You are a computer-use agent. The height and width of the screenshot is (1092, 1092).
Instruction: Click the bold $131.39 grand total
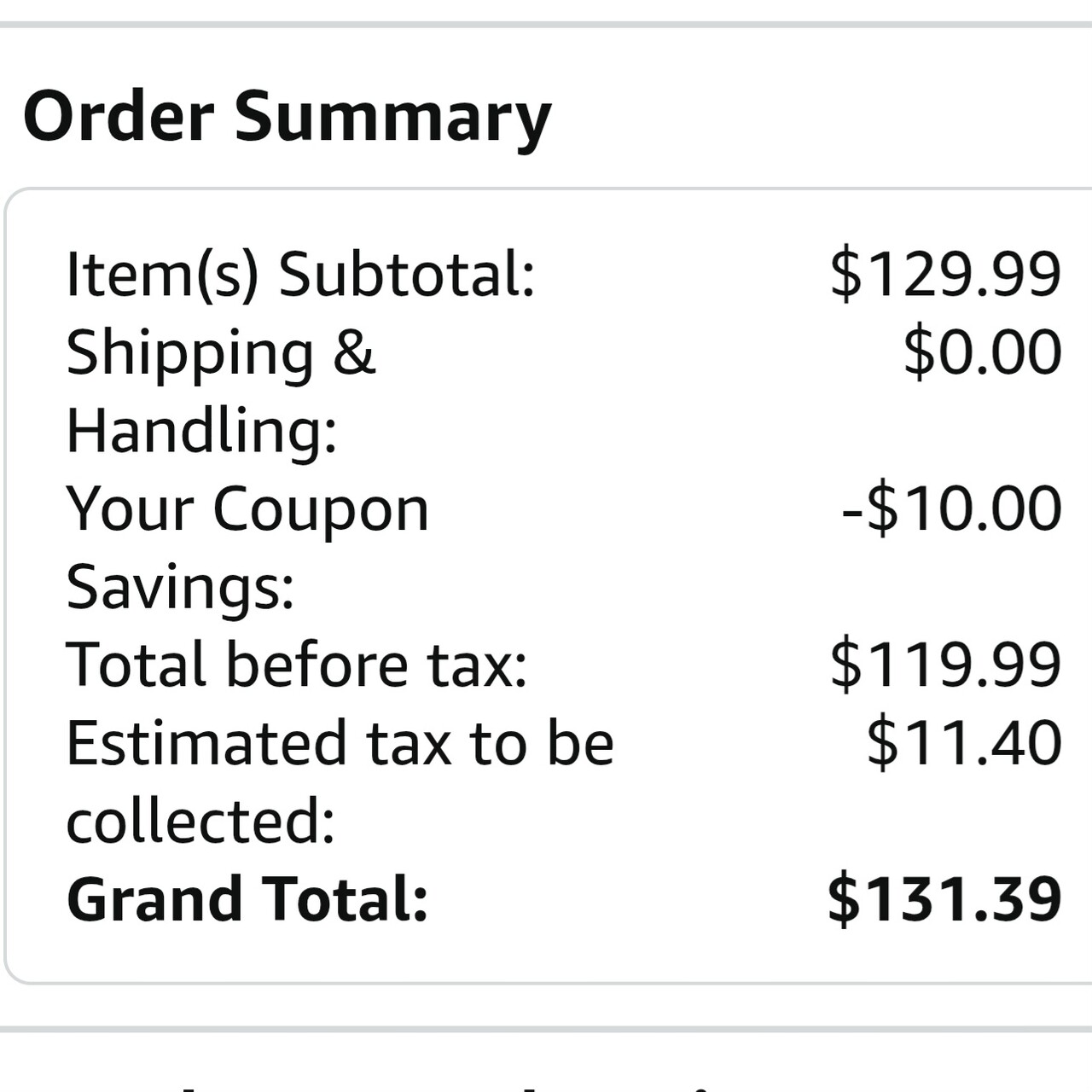[944, 900]
